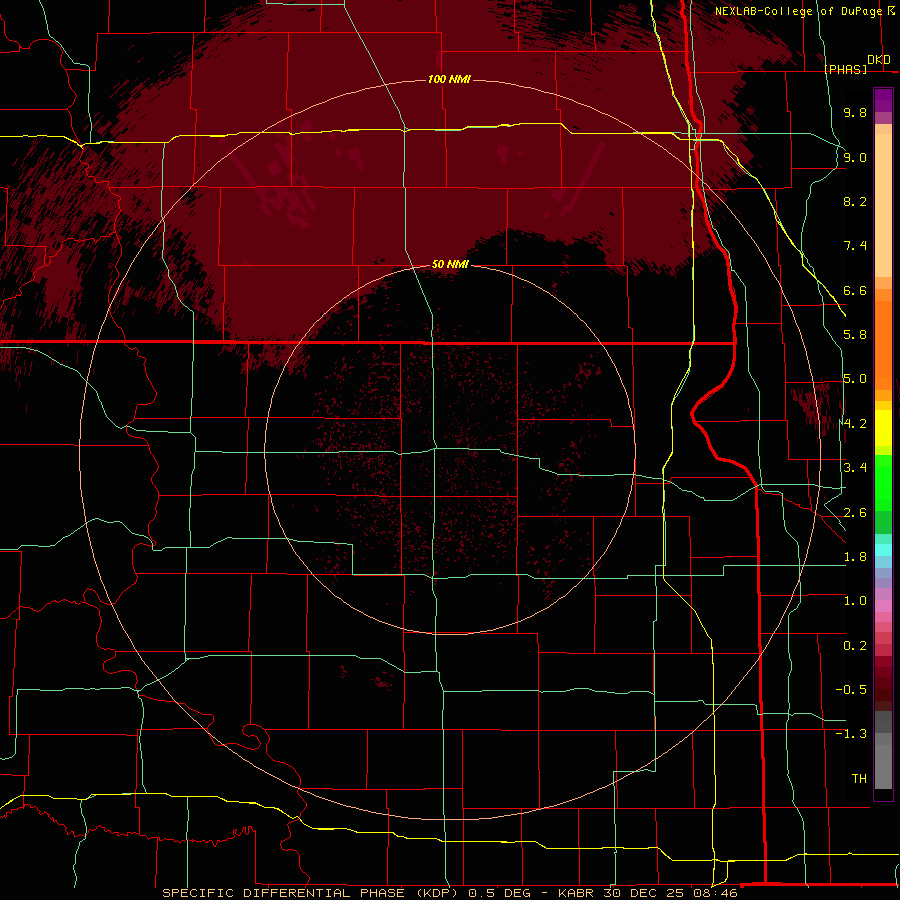Click the 3.4 value on the color scale

pyautogui.click(x=855, y=468)
